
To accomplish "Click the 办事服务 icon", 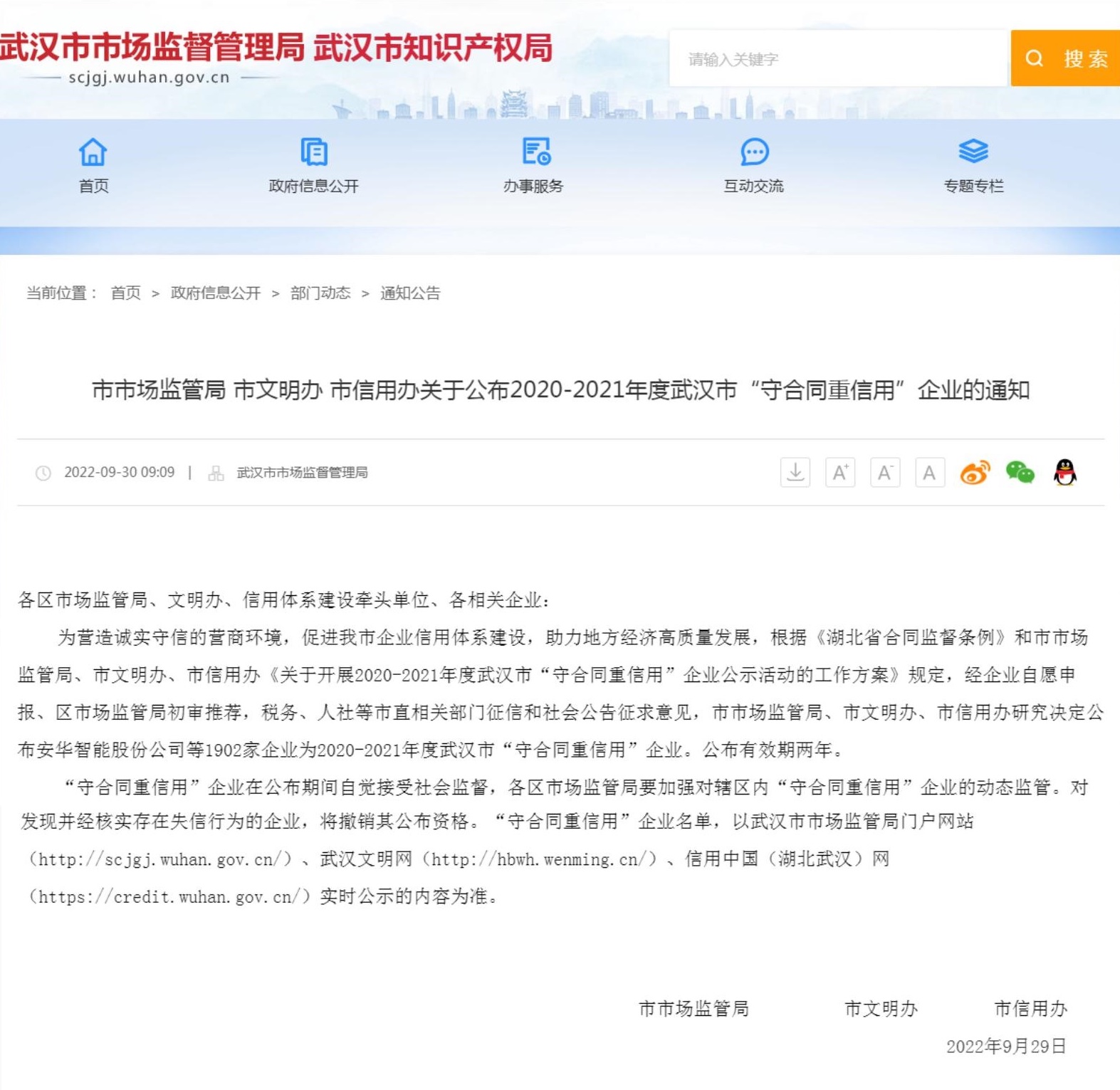I will click(x=535, y=152).
